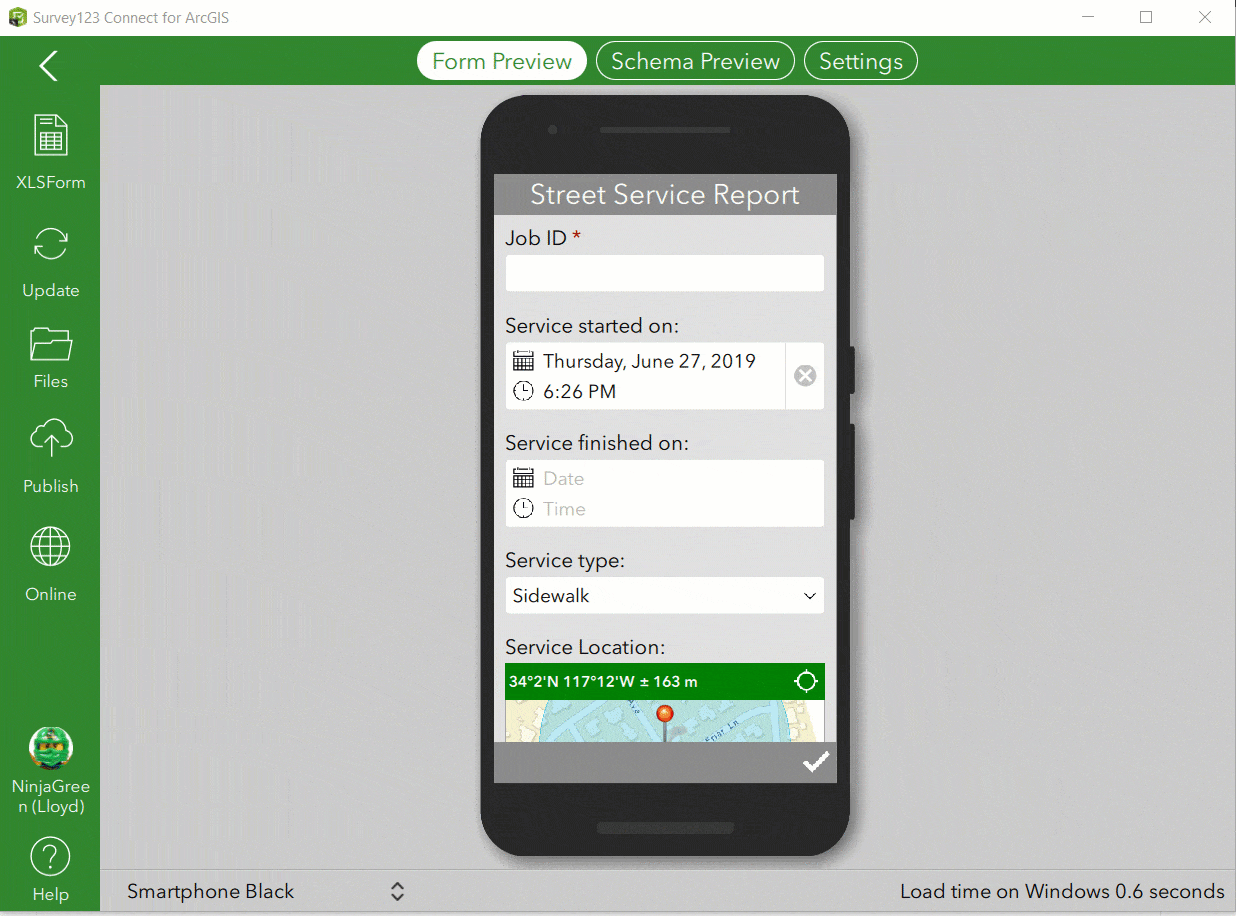Click the back arrow icon
The image size is (1236, 916).
click(48, 66)
